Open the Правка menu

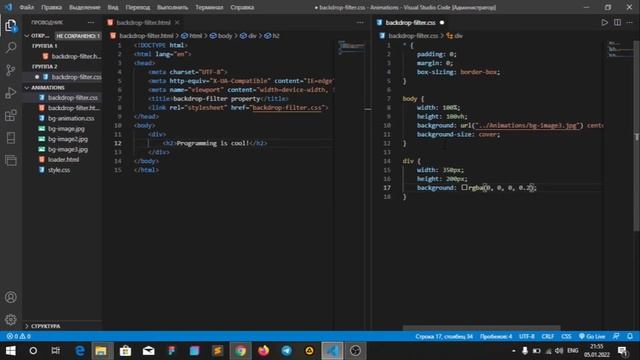click(x=51, y=7)
